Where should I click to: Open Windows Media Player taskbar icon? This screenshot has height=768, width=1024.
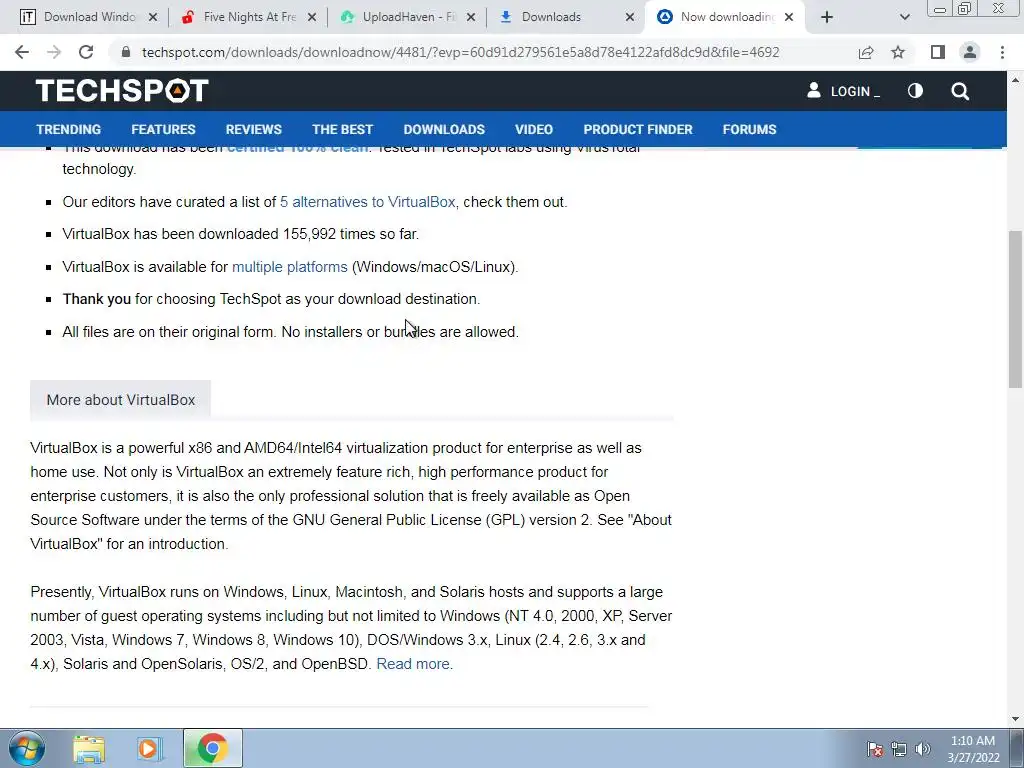pyautogui.click(x=148, y=748)
